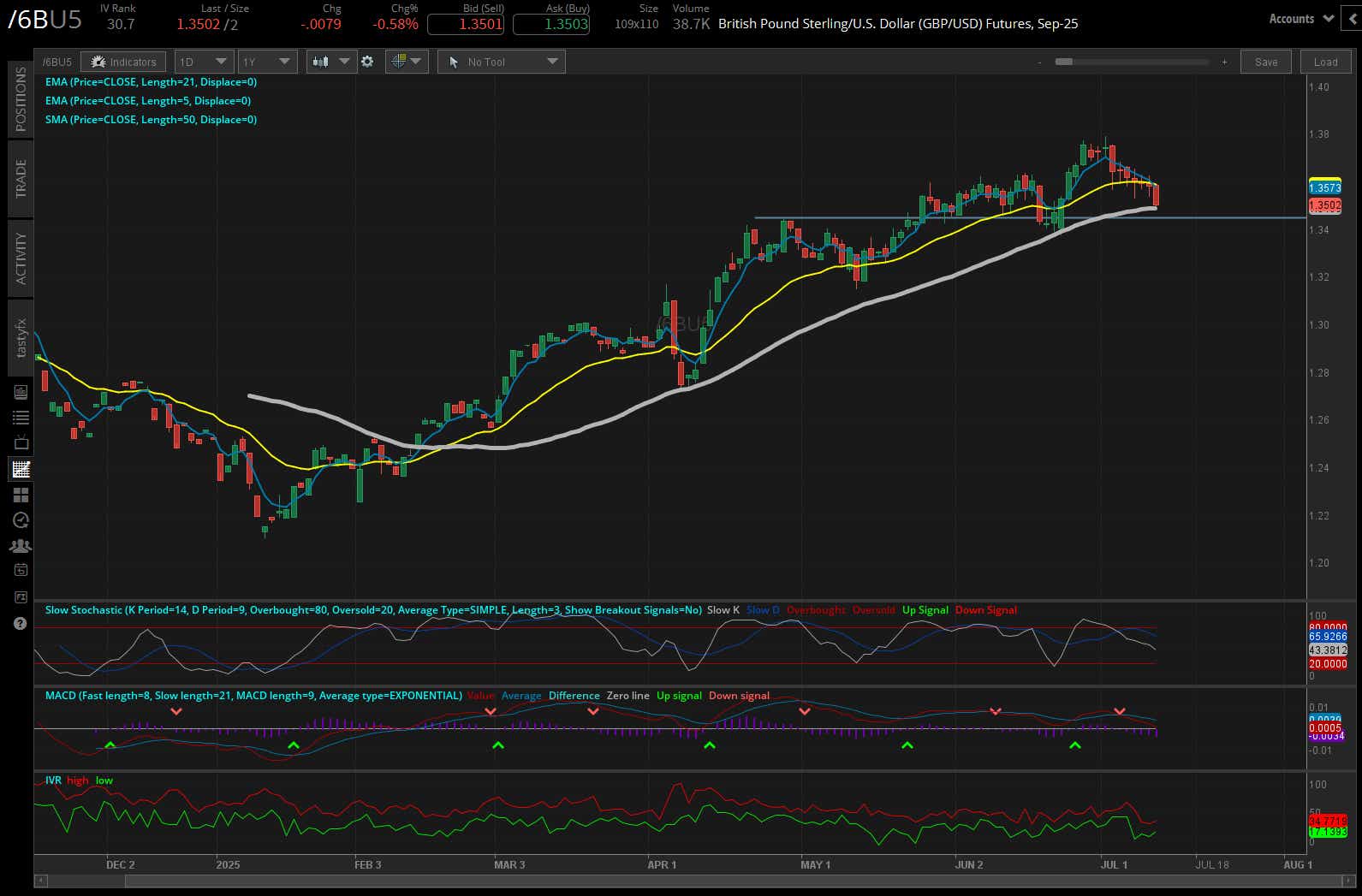1362x896 pixels.
Task: Click the GBP/USD Futures description text
Action: [x=898, y=24]
